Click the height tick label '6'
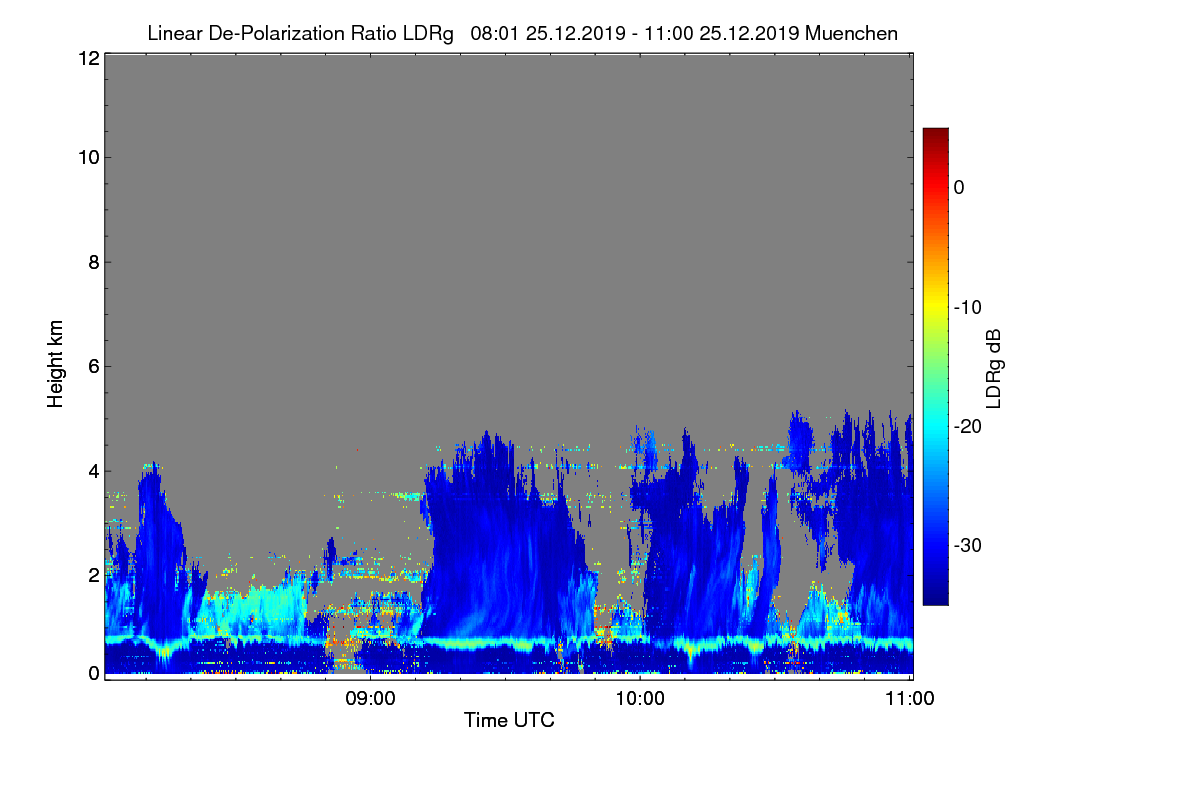The height and width of the screenshot is (800, 1200). (92, 367)
